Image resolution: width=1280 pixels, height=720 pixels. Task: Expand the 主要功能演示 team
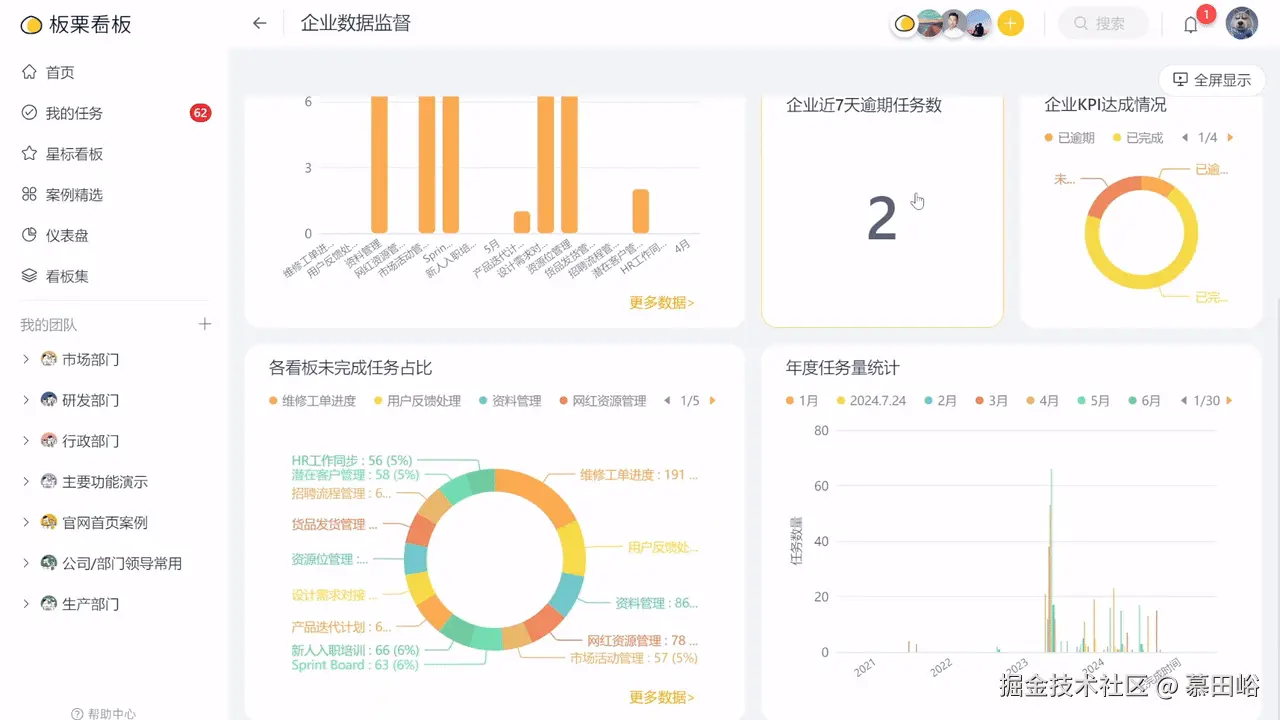click(26, 481)
